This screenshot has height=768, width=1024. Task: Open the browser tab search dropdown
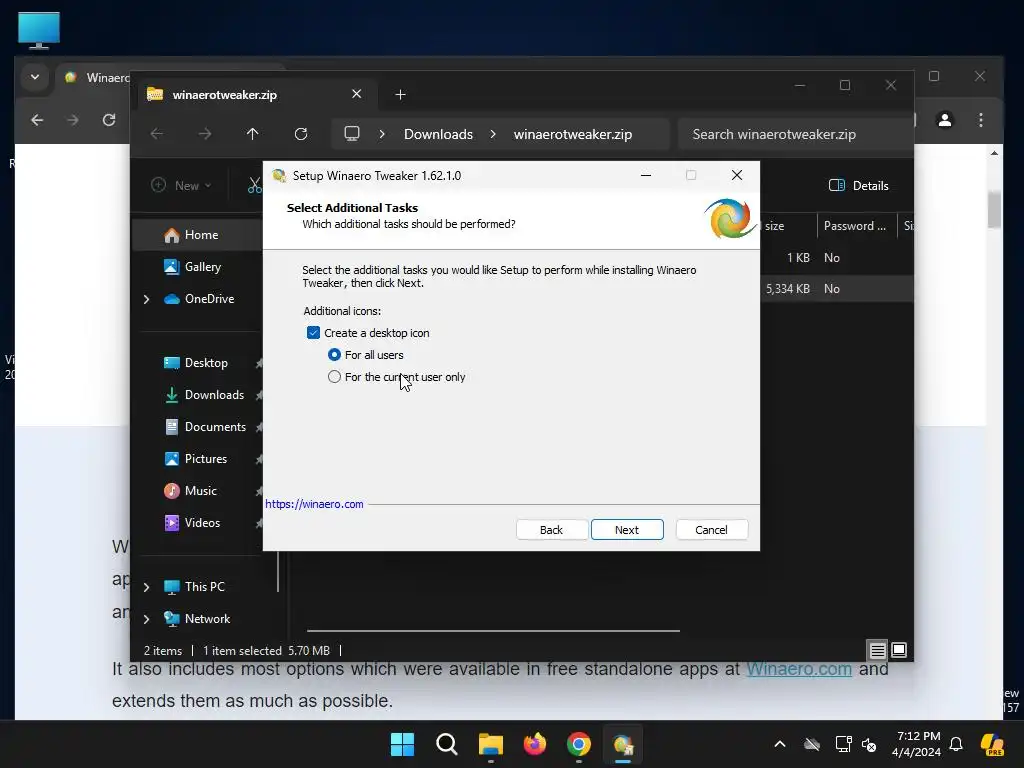pyautogui.click(x=35, y=77)
